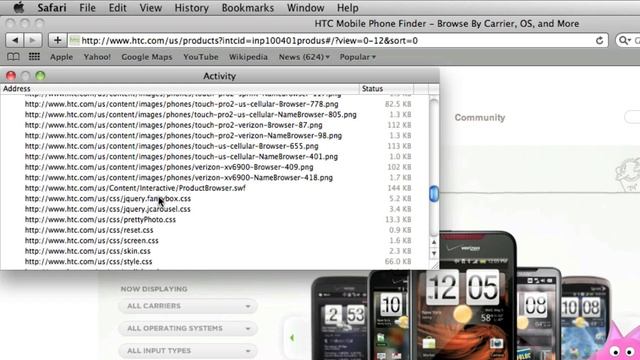This screenshot has width=640, height=360.
Task: Click Activity scrollbar up arrow
Action: (434, 242)
